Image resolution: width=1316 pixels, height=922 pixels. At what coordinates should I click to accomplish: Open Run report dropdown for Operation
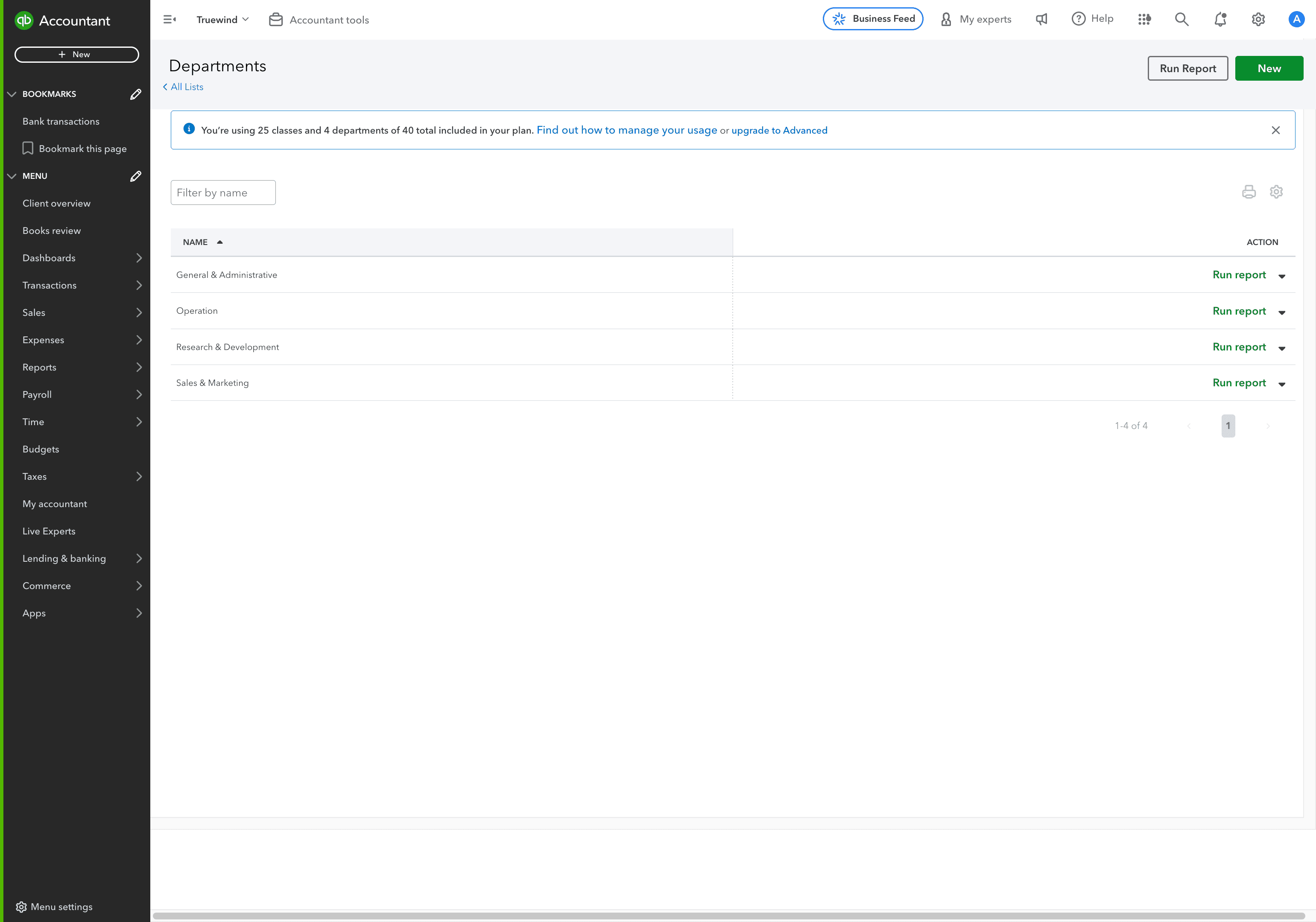pyautogui.click(x=1281, y=313)
